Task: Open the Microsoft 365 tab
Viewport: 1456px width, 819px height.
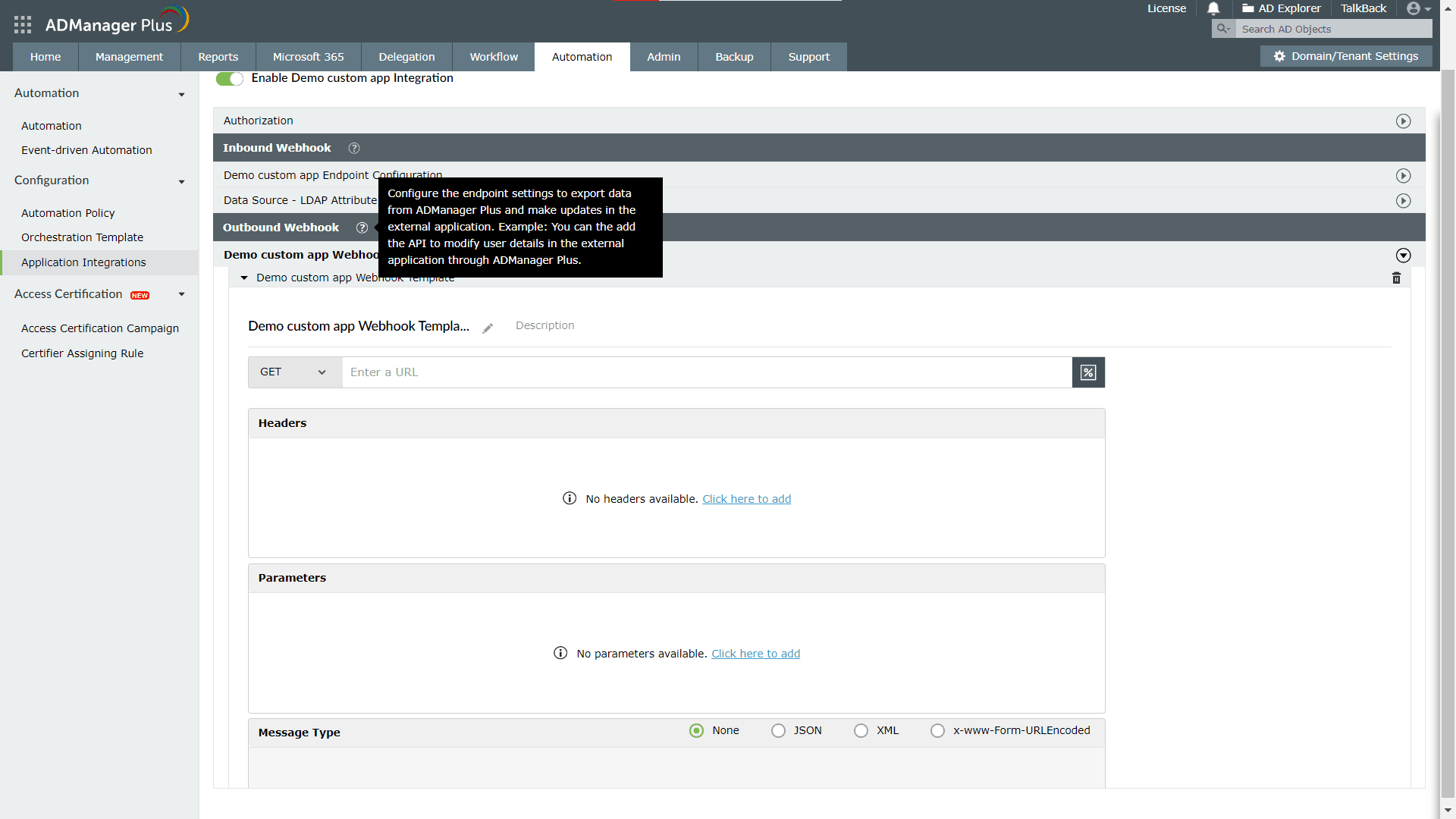Action: click(x=308, y=57)
